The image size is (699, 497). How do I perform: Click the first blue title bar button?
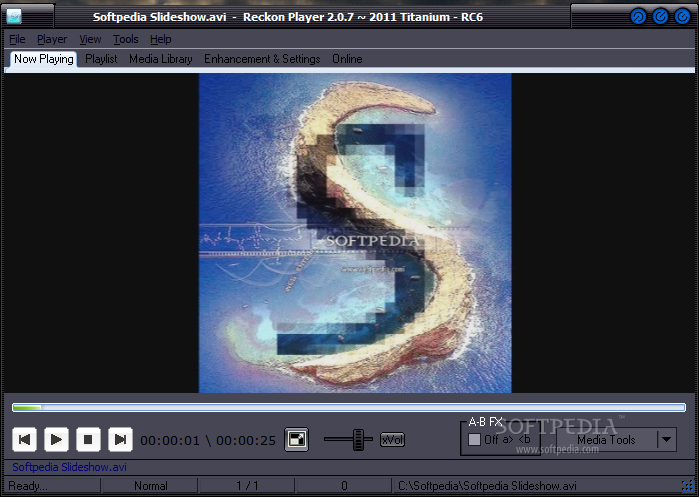[638, 17]
